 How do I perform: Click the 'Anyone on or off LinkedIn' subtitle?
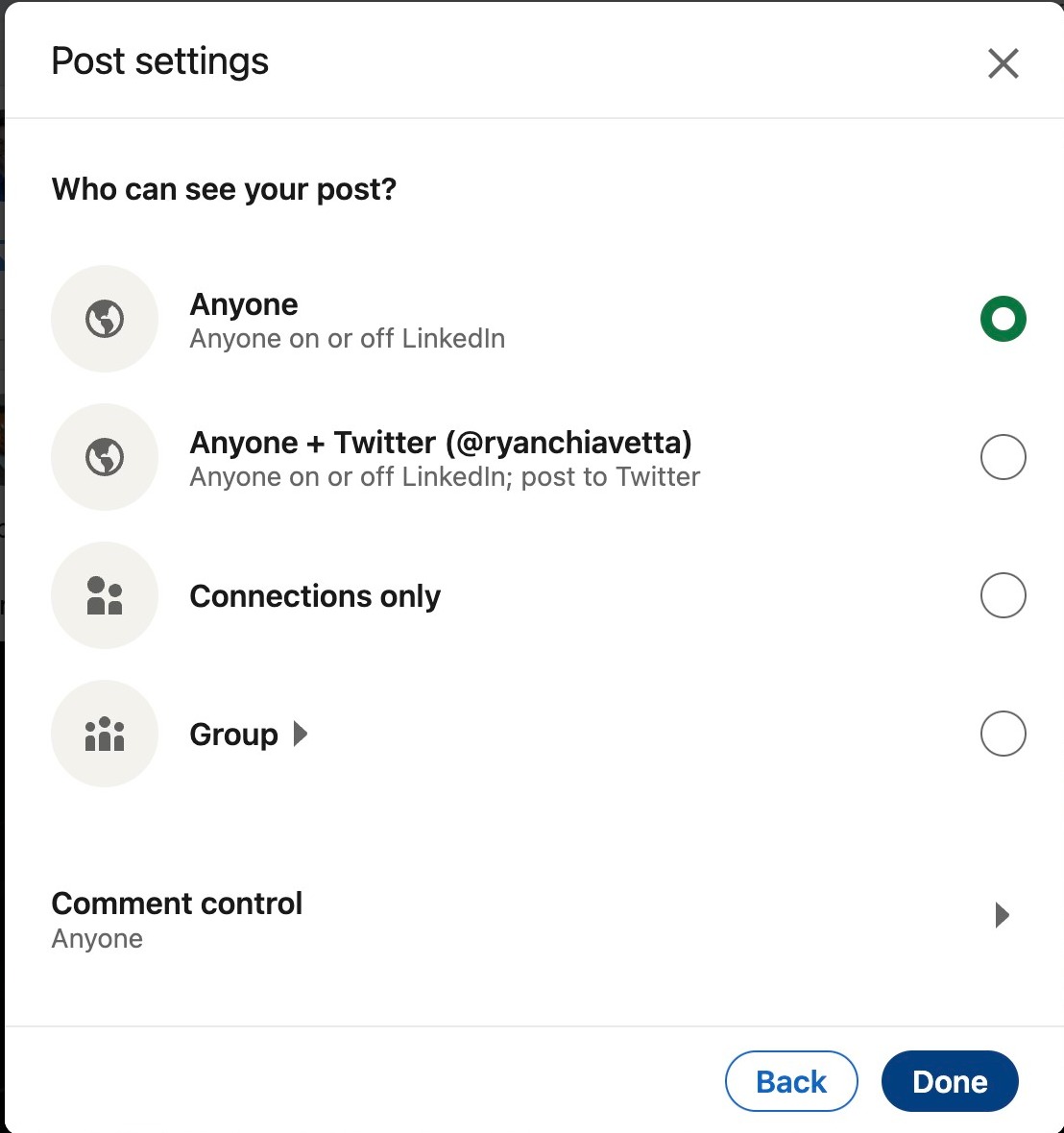[x=348, y=339]
